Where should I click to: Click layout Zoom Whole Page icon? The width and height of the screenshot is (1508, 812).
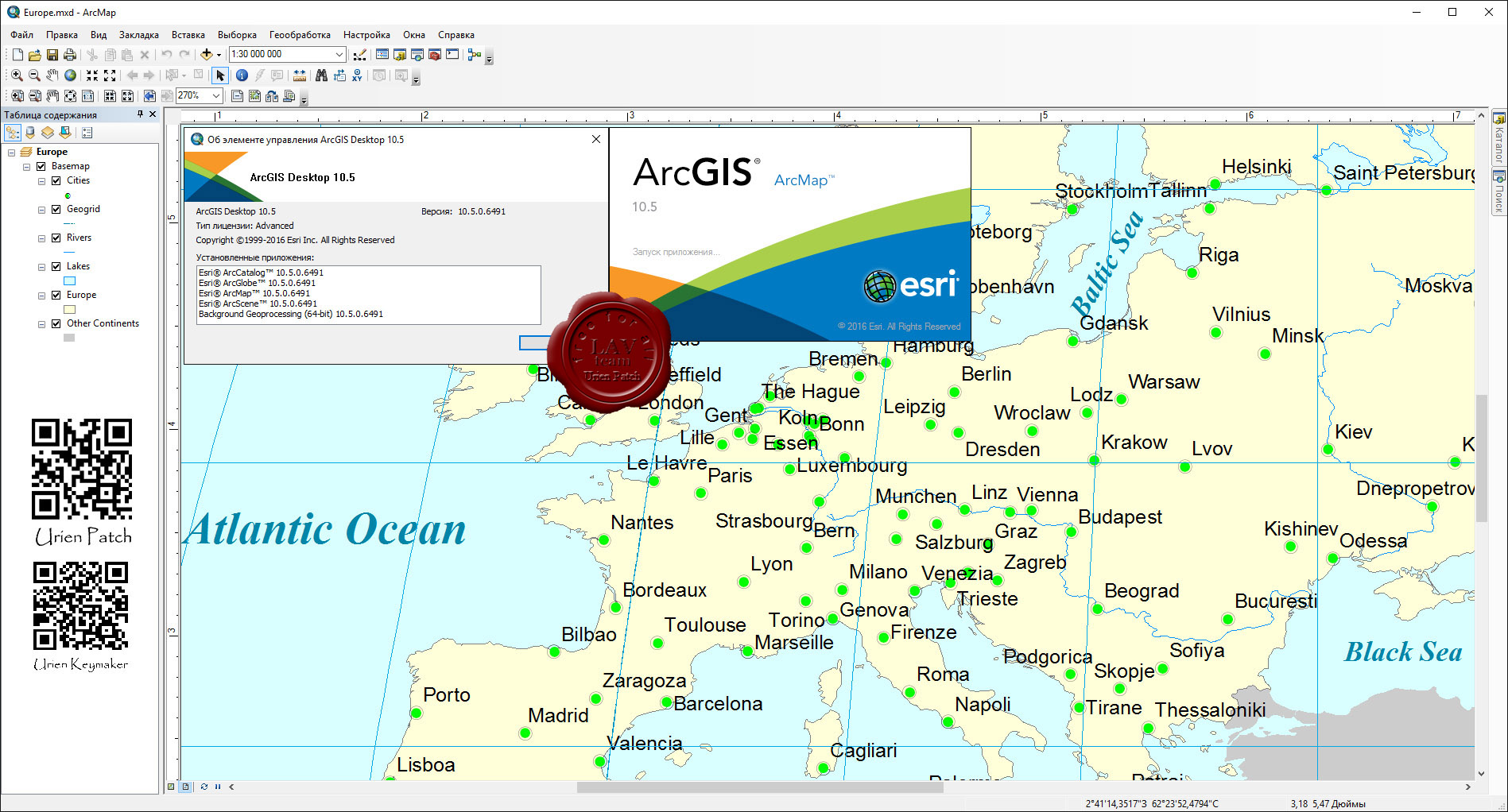[71, 96]
